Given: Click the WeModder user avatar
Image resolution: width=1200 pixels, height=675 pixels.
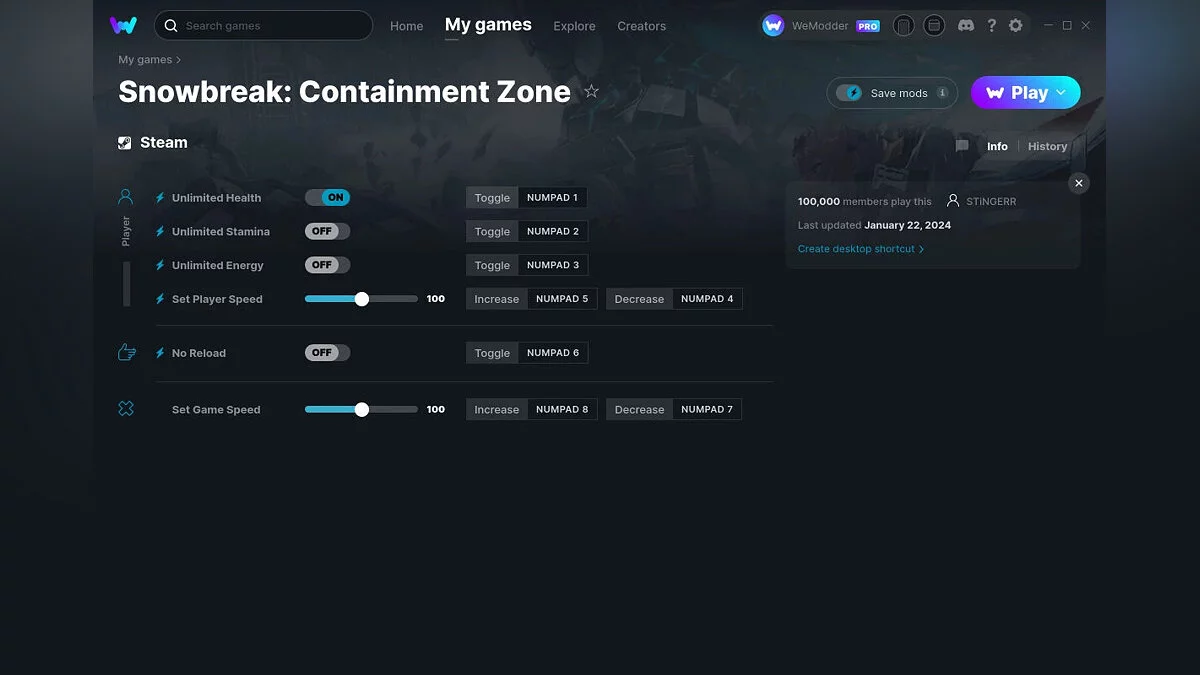Looking at the screenshot, I should (x=773, y=25).
